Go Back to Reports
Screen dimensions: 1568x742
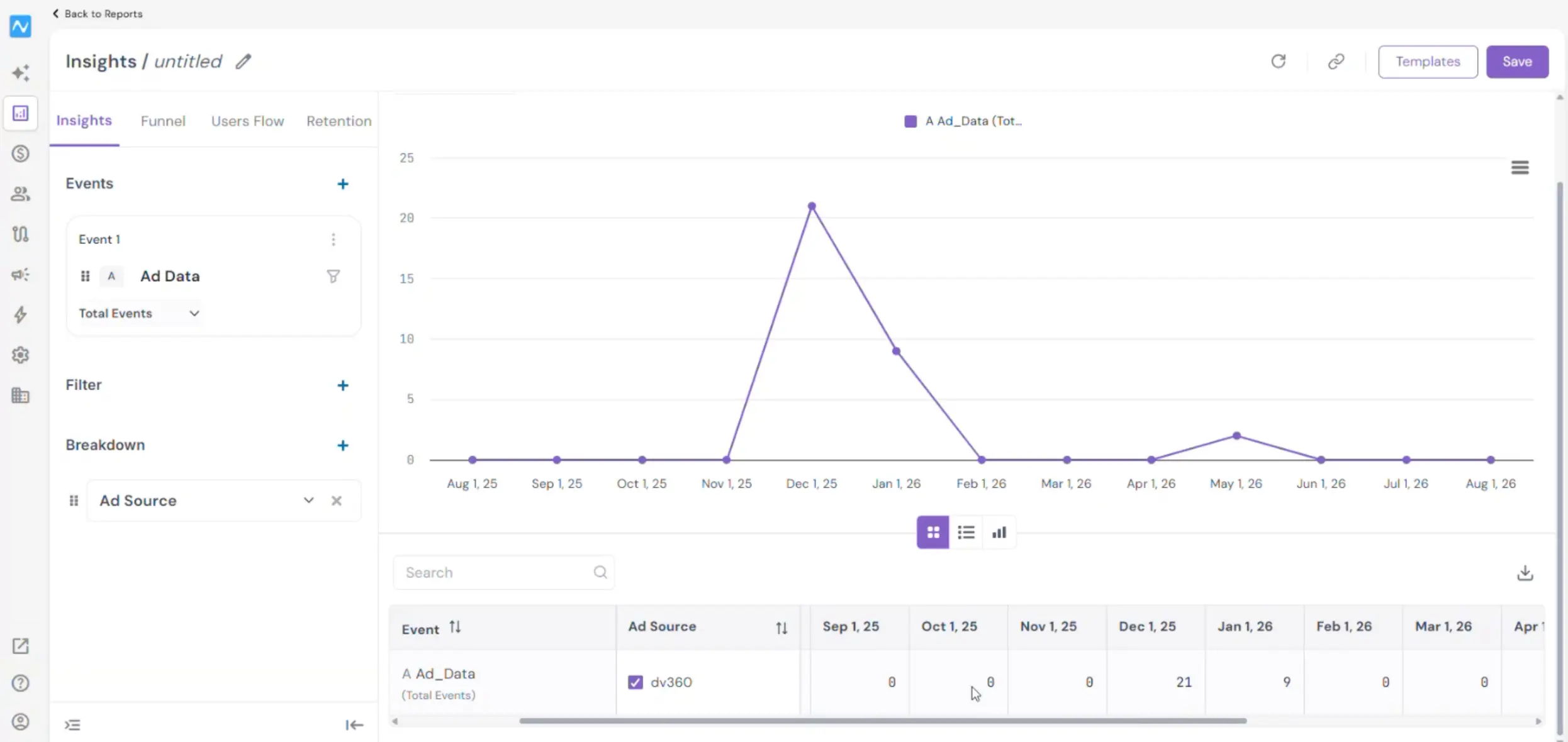pyautogui.click(x=98, y=14)
